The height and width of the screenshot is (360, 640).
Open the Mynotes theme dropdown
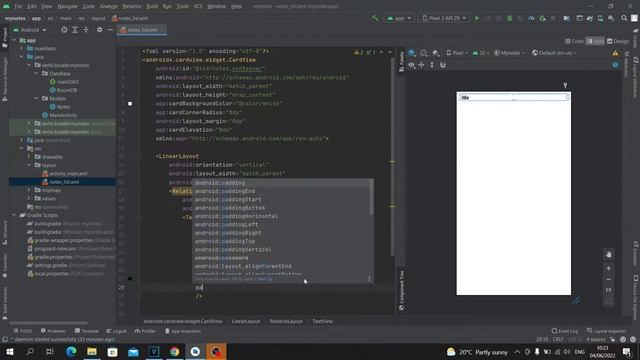point(509,53)
